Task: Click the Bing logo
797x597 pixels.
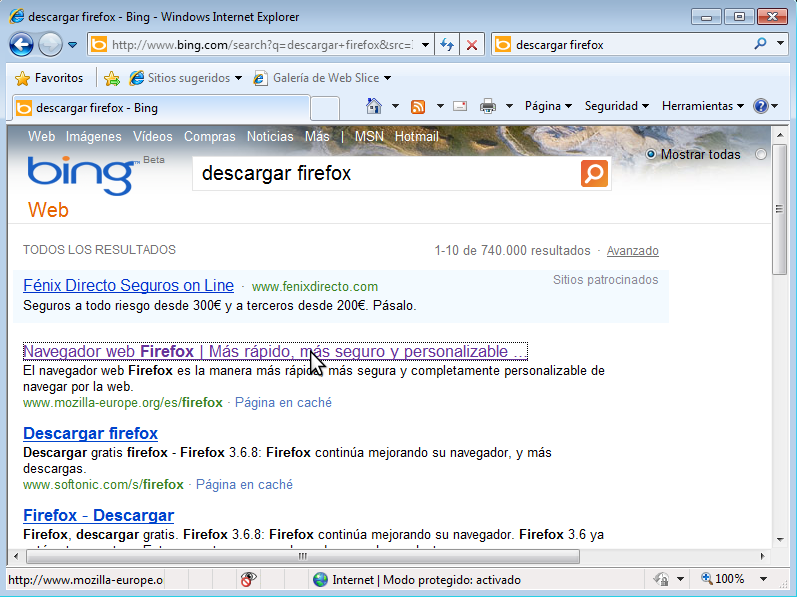Action: click(83, 175)
